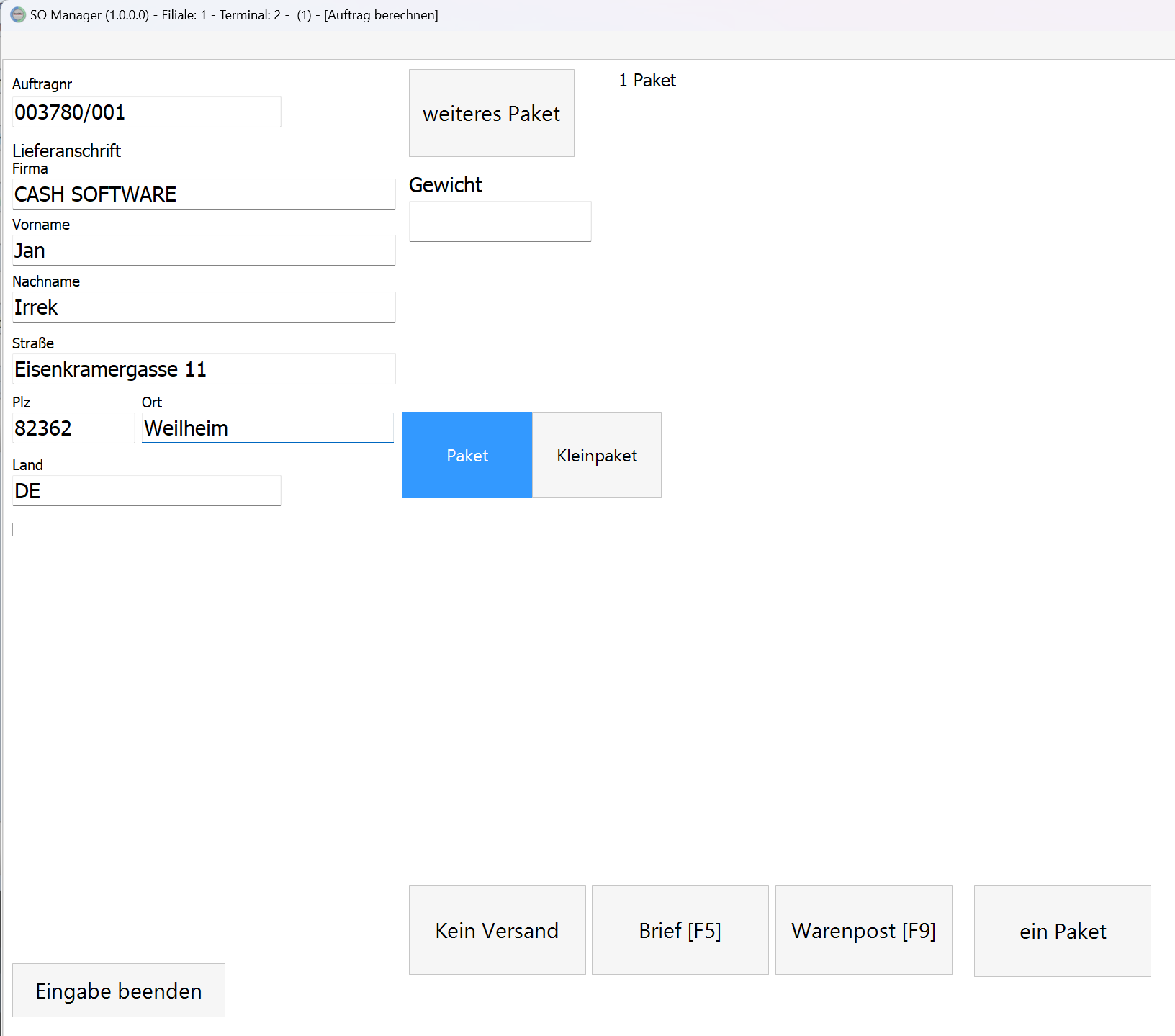Switch to Kleinpaket shipping type
Screen dimensions: 1175x1036
click(597, 455)
